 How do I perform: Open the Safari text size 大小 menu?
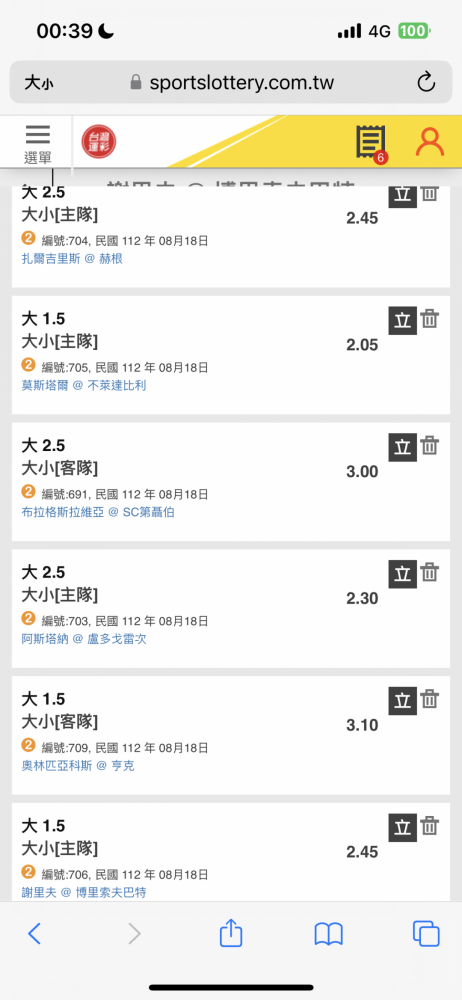[38, 83]
